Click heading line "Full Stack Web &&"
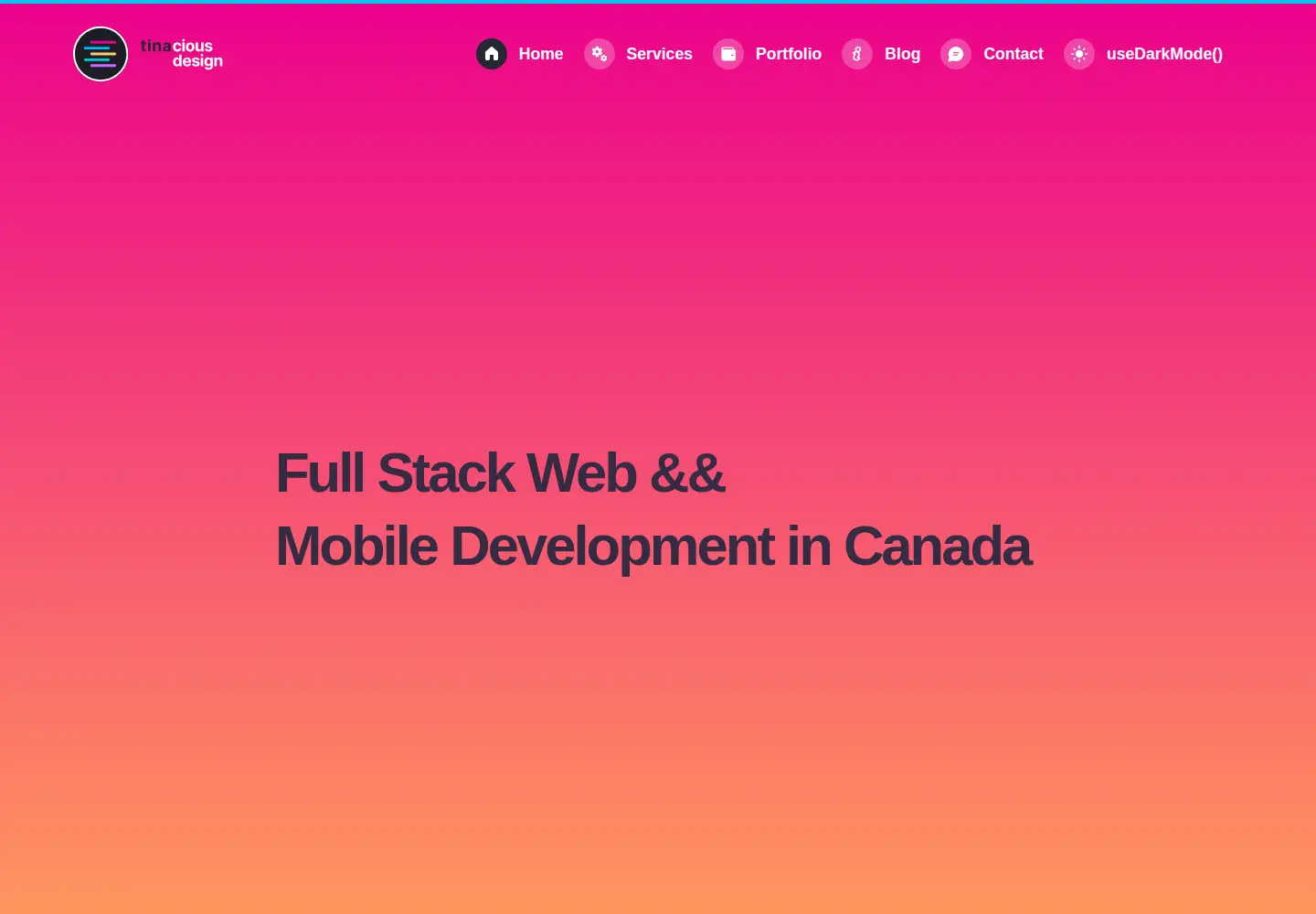 coord(500,473)
